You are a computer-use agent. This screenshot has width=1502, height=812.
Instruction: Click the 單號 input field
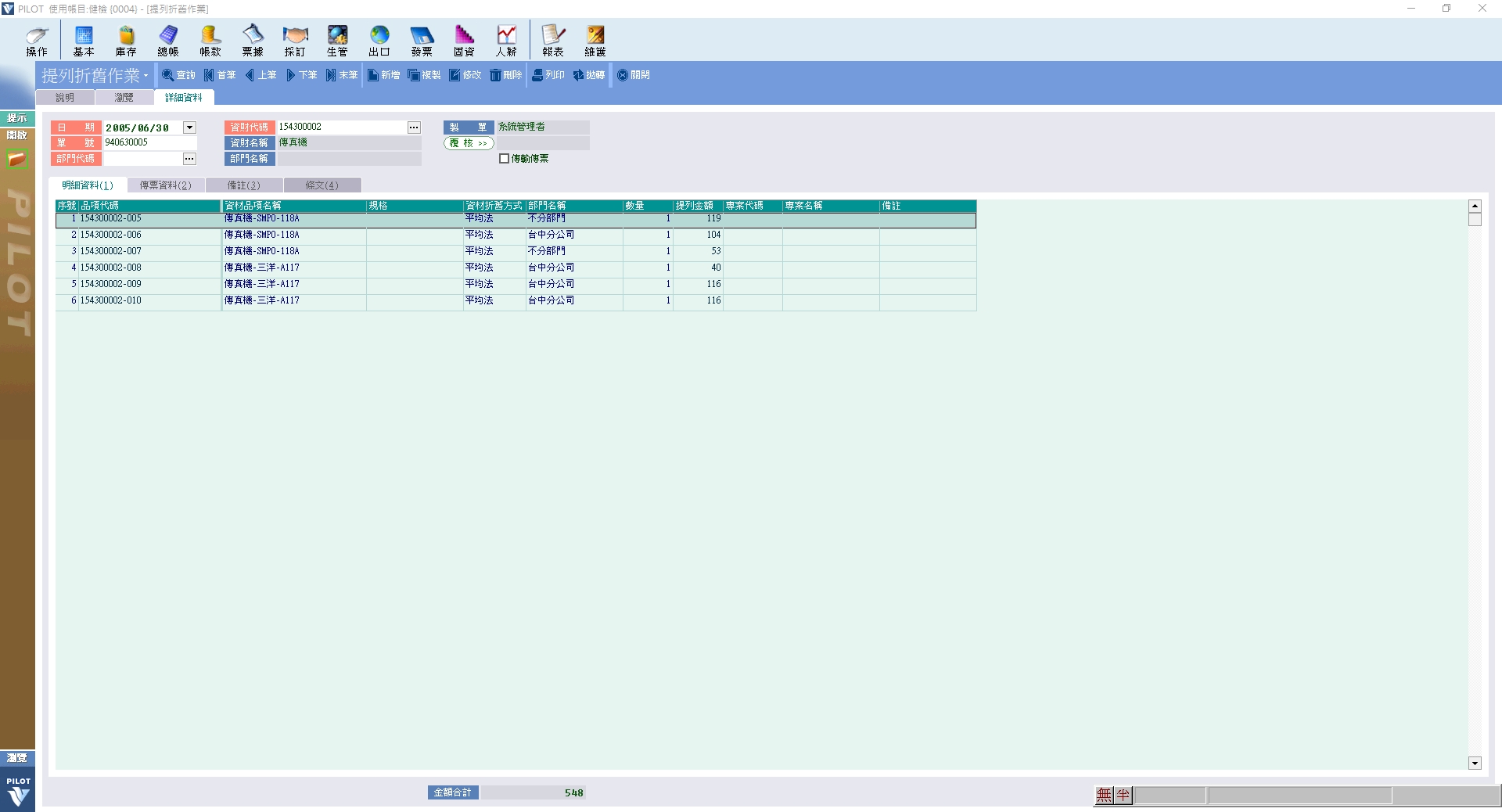click(x=149, y=142)
